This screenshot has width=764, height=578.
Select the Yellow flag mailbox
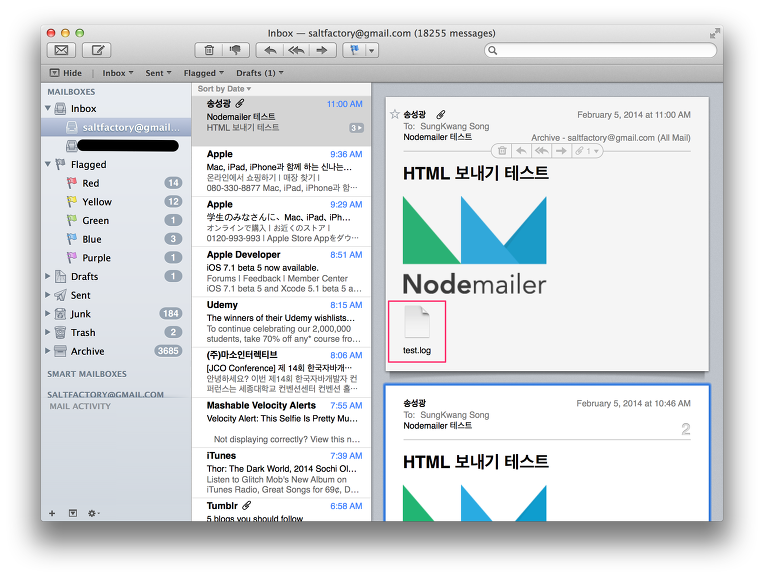(x=116, y=201)
